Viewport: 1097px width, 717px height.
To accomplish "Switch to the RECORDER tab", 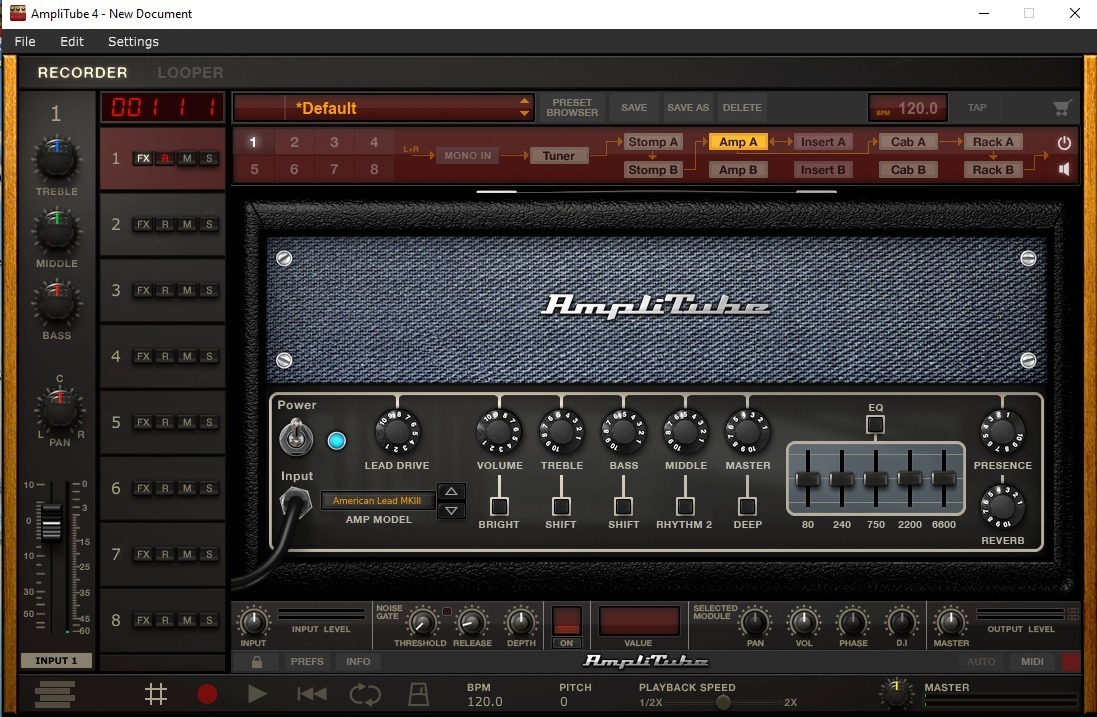I will 83,73.
